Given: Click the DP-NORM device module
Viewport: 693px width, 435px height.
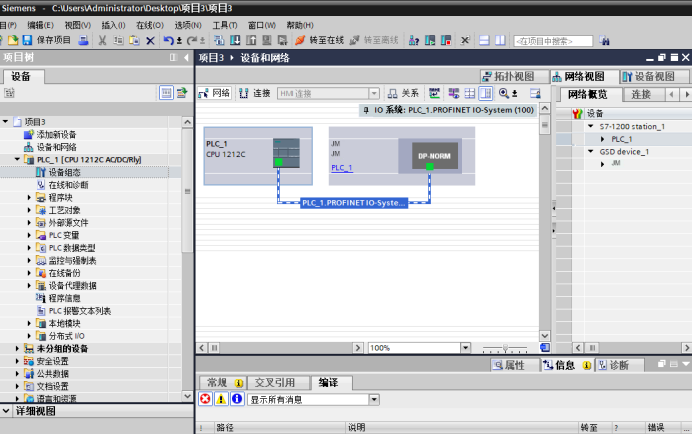Looking at the screenshot, I should coord(434,156).
